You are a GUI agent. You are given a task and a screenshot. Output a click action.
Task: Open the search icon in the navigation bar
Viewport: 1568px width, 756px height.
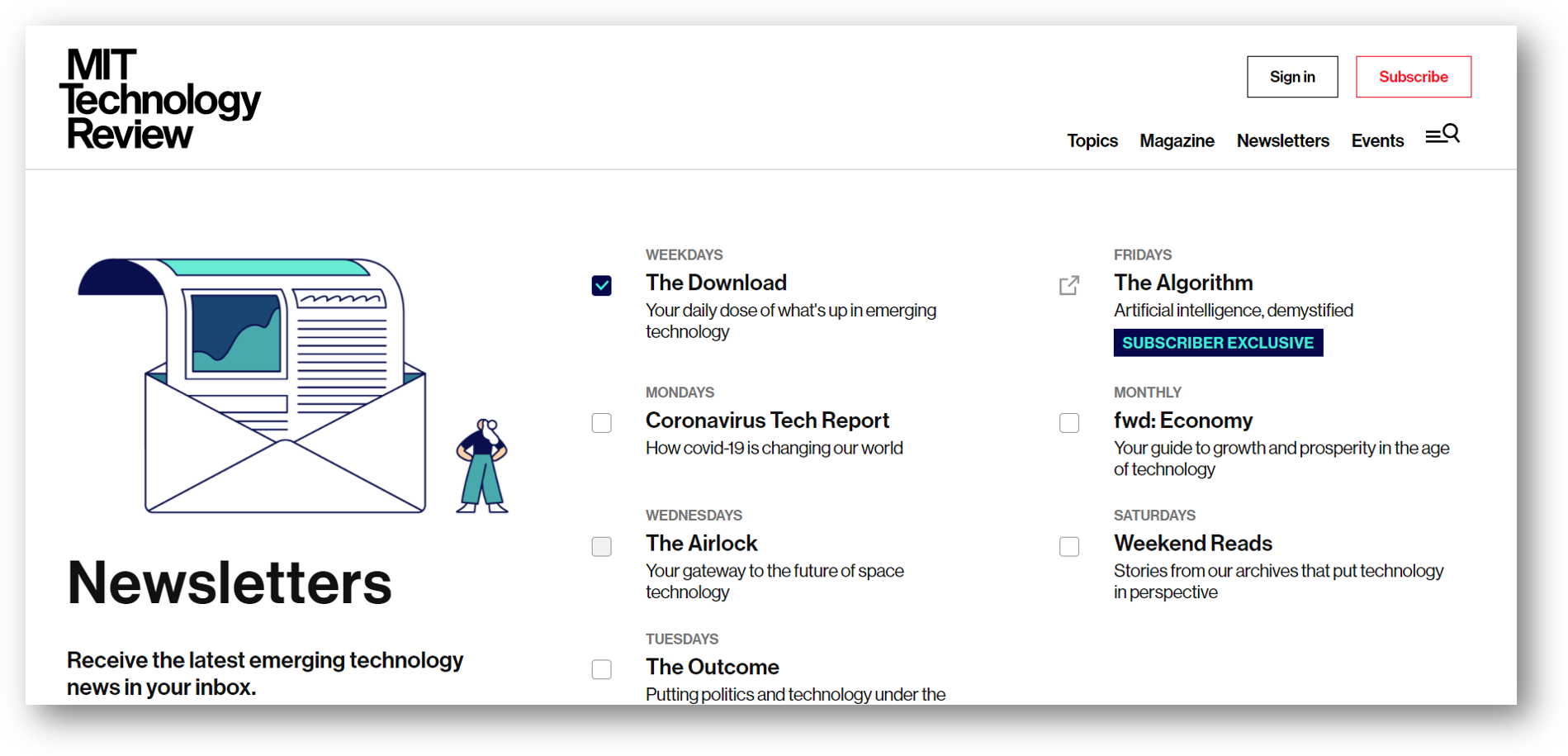[x=1442, y=134]
